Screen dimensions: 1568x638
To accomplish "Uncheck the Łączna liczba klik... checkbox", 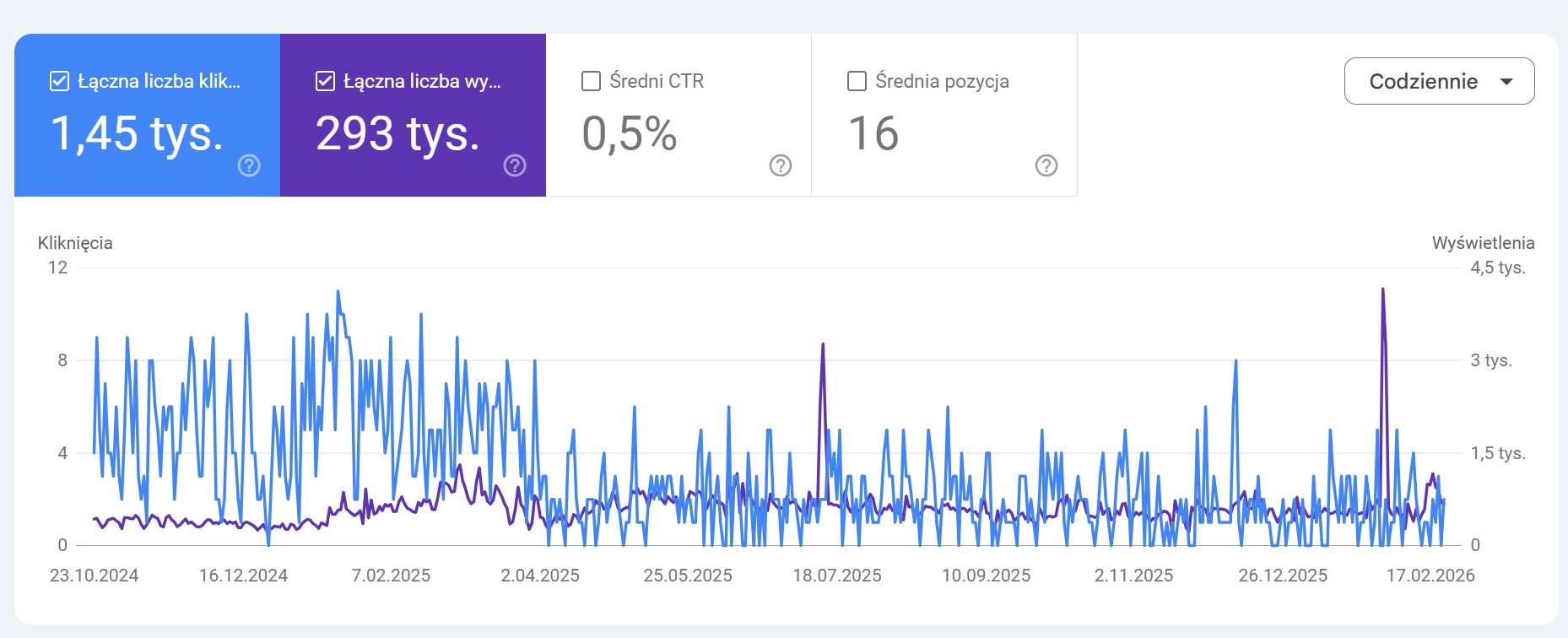I will (59, 81).
